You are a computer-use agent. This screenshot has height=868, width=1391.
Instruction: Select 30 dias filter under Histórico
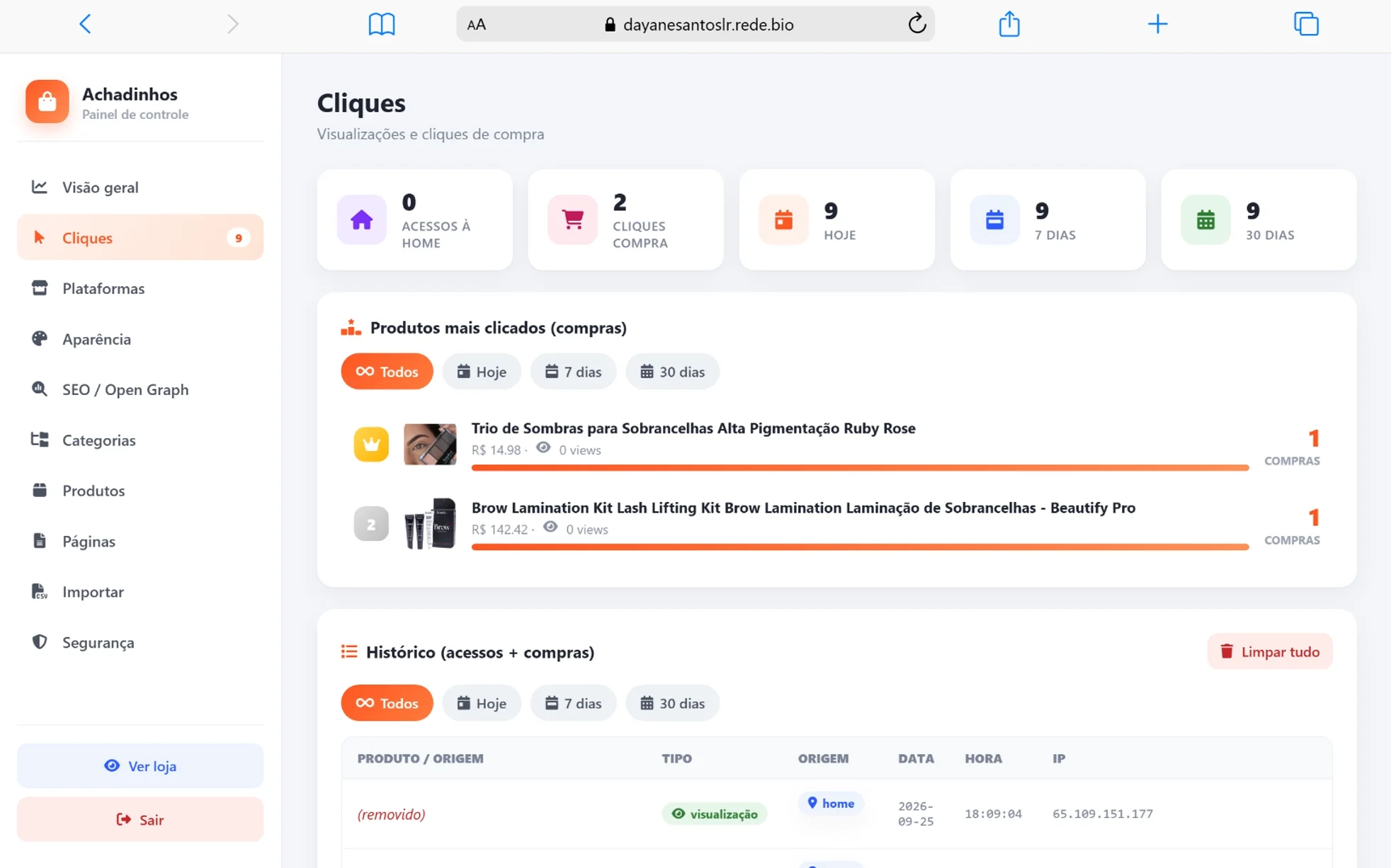coord(672,703)
